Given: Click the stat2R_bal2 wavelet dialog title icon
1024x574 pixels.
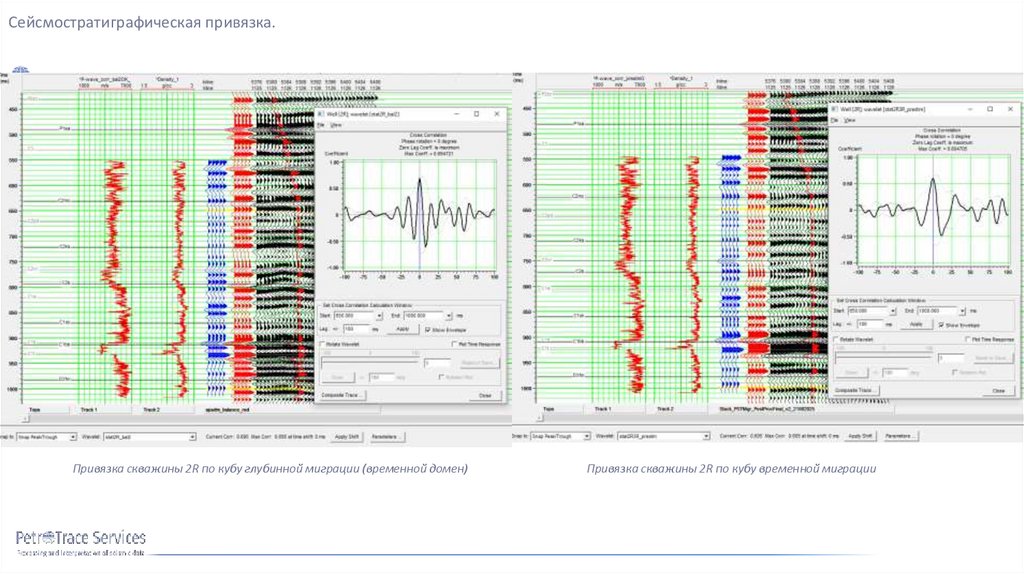Looking at the screenshot, I should click(321, 114).
